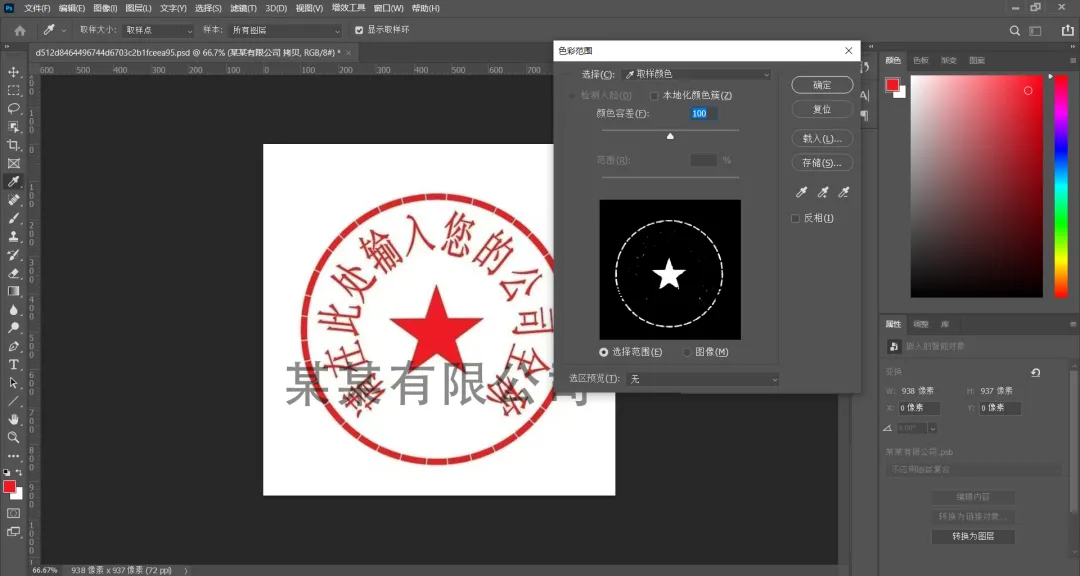
Task: Expand eyedropper tool preset arrow
Action: click(64, 30)
